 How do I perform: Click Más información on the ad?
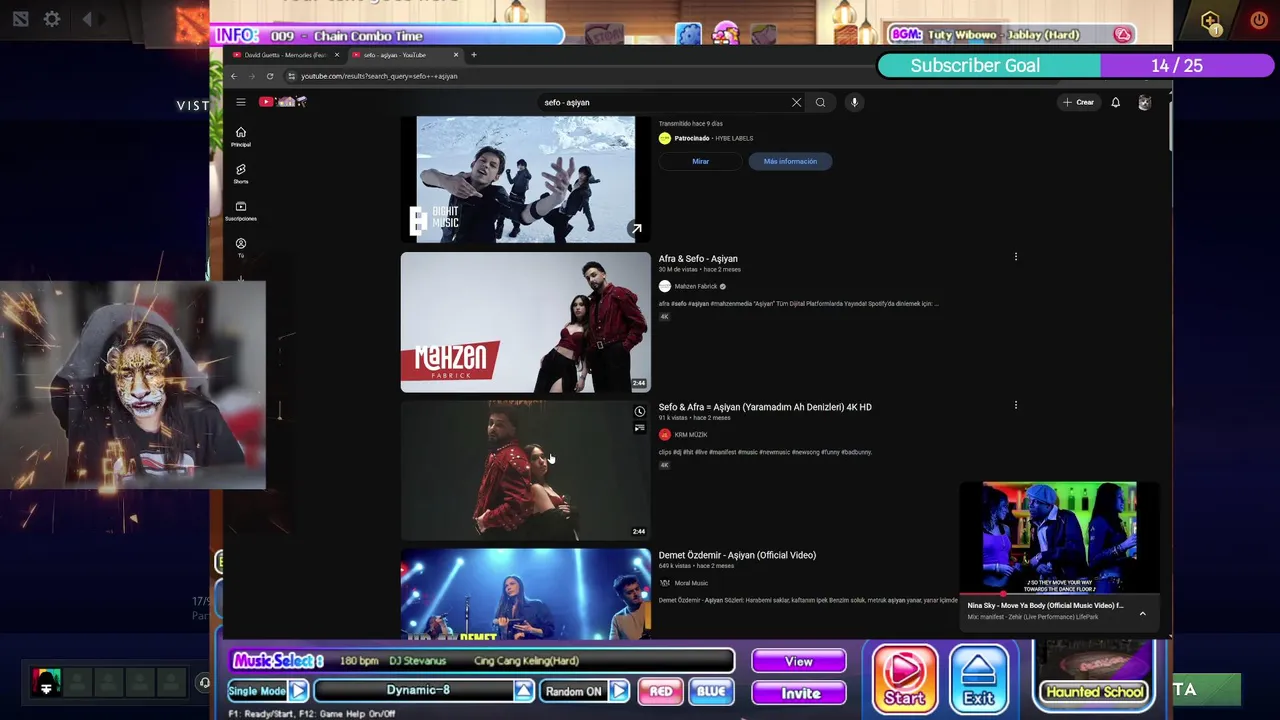[790, 161]
